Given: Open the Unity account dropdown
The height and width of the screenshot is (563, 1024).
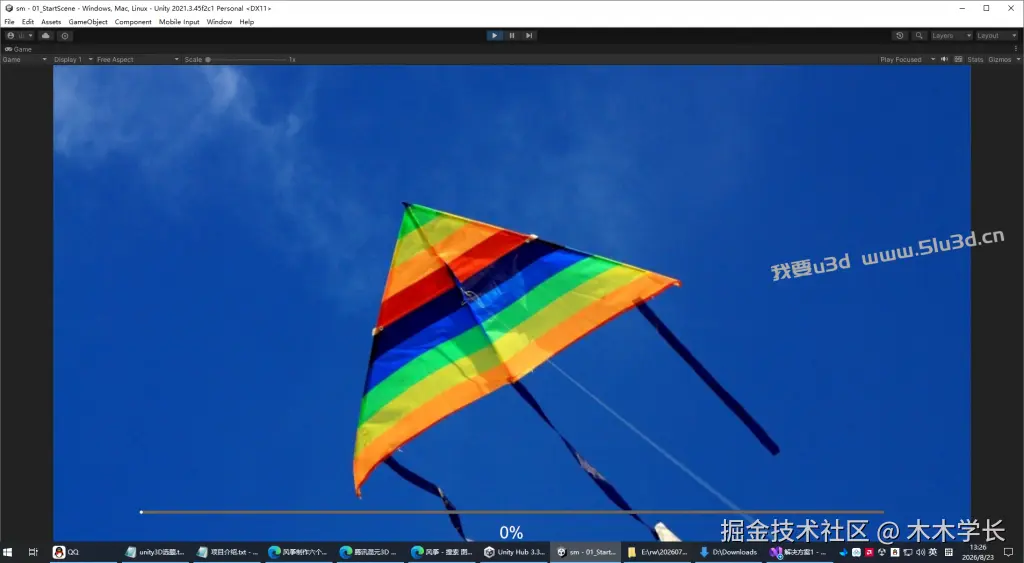Looking at the screenshot, I should coord(19,35).
